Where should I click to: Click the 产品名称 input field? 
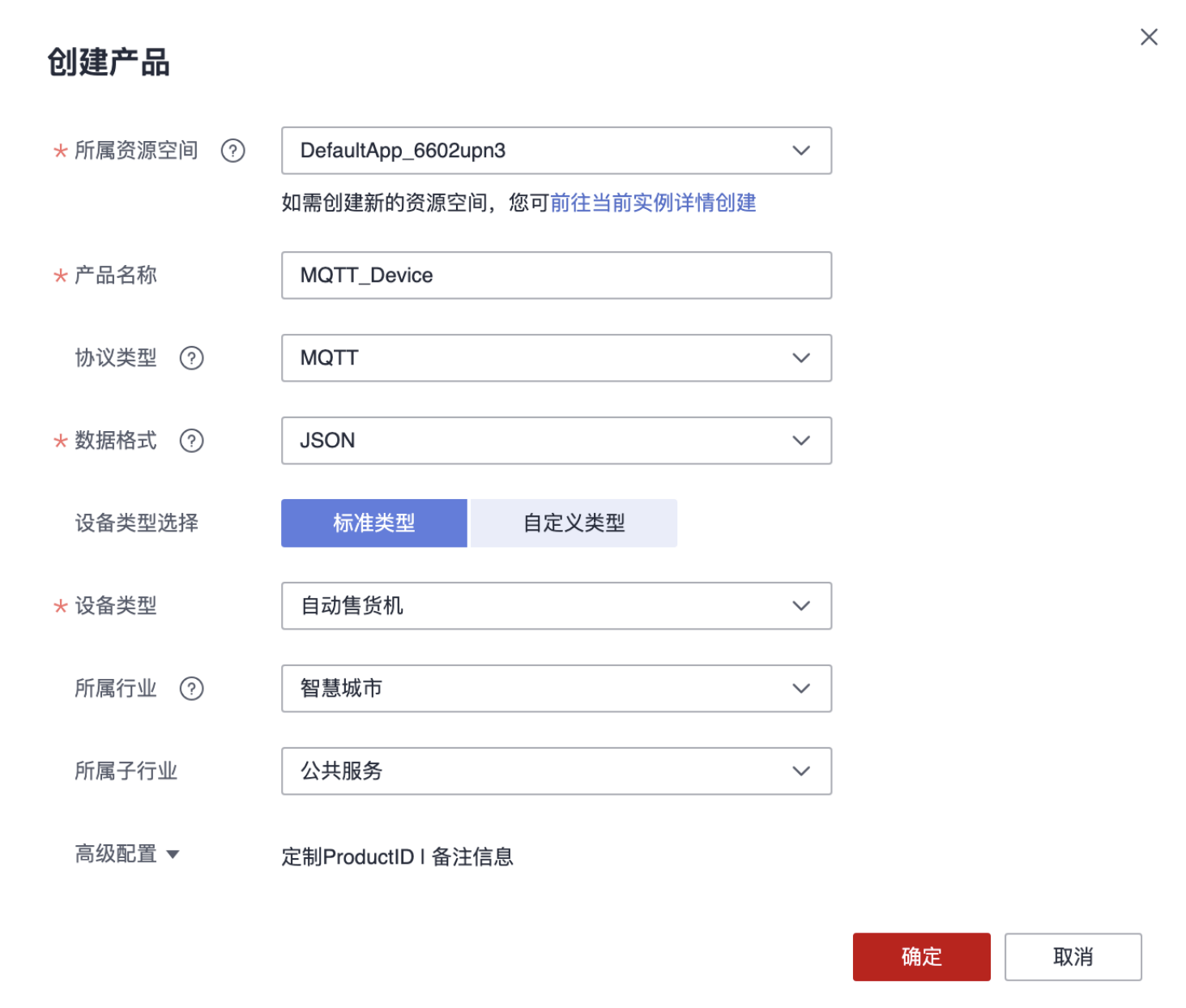point(557,275)
